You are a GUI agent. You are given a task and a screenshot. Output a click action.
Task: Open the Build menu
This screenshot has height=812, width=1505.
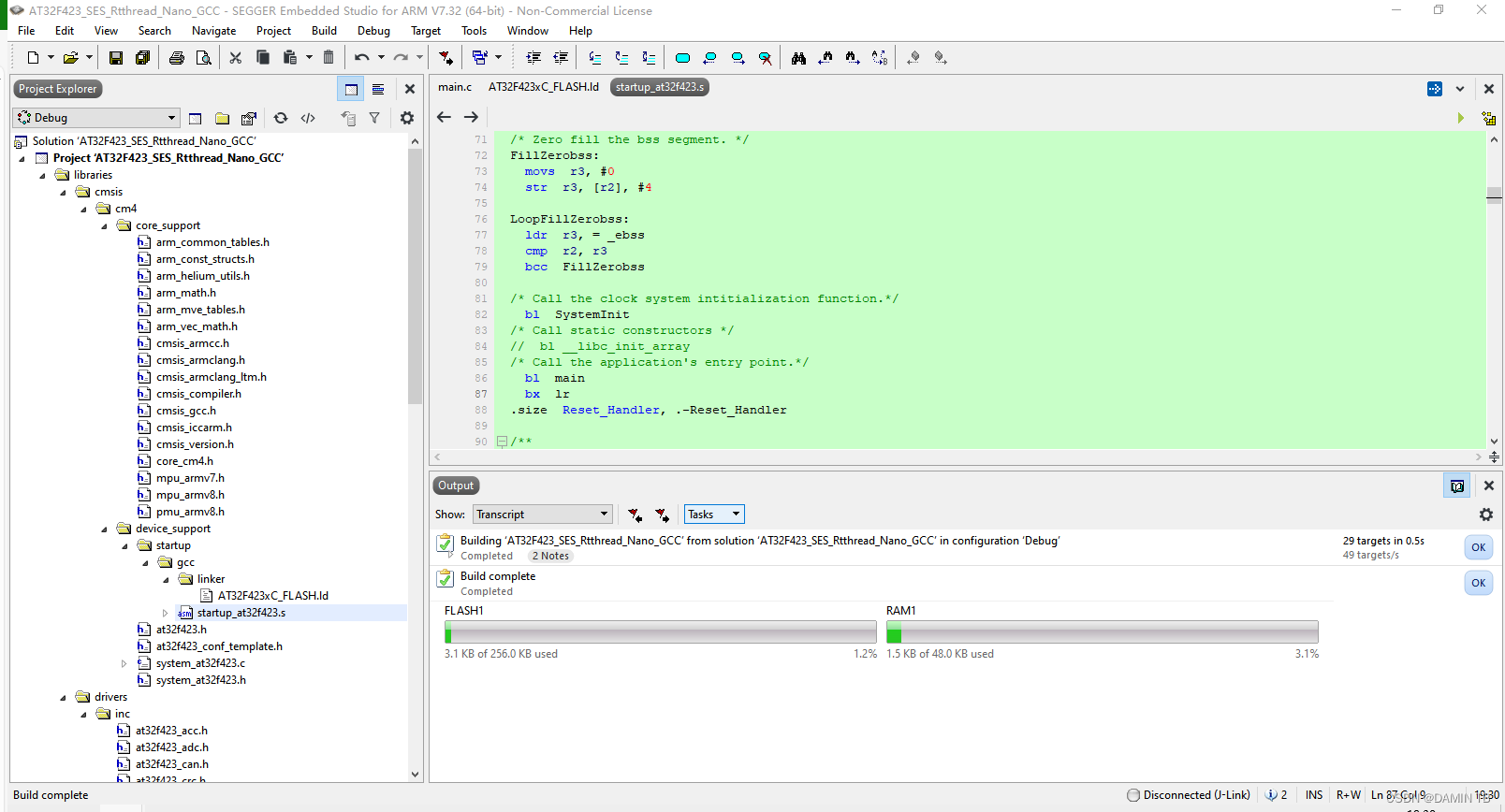(324, 31)
